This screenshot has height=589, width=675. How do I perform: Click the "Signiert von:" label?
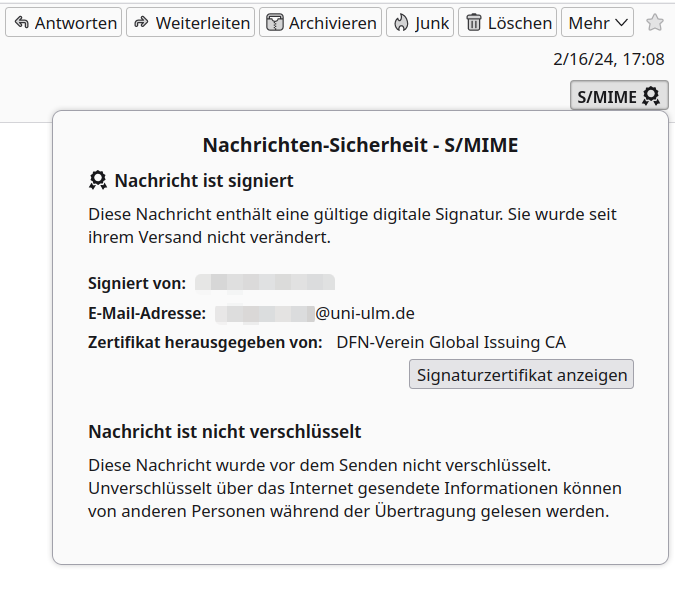(x=137, y=283)
